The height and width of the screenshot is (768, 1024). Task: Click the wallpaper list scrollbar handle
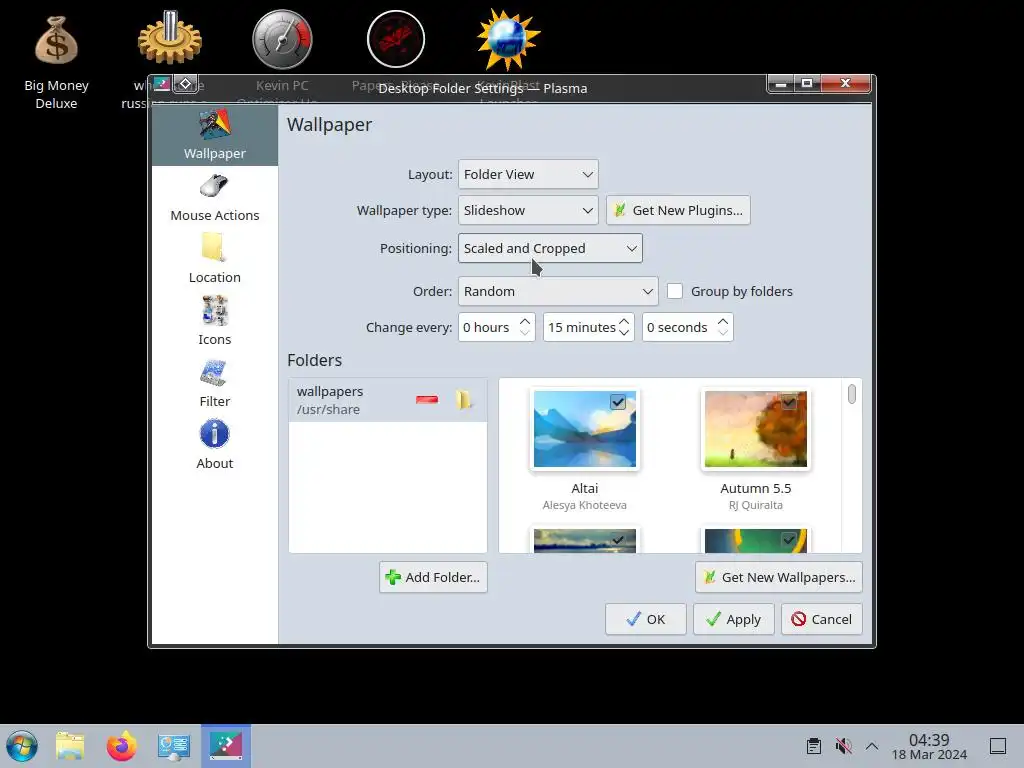click(852, 394)
